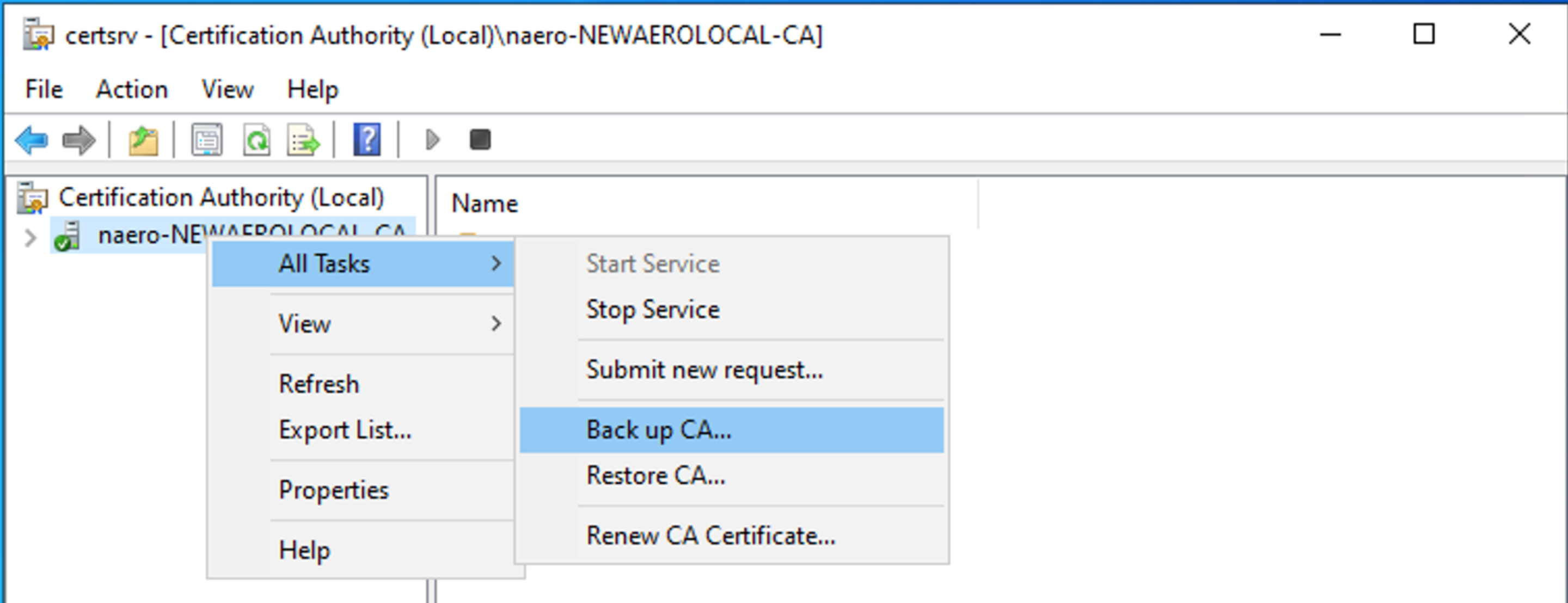Click the Name column header
This screenshot has height=603, width=1568.
(485, 203)
